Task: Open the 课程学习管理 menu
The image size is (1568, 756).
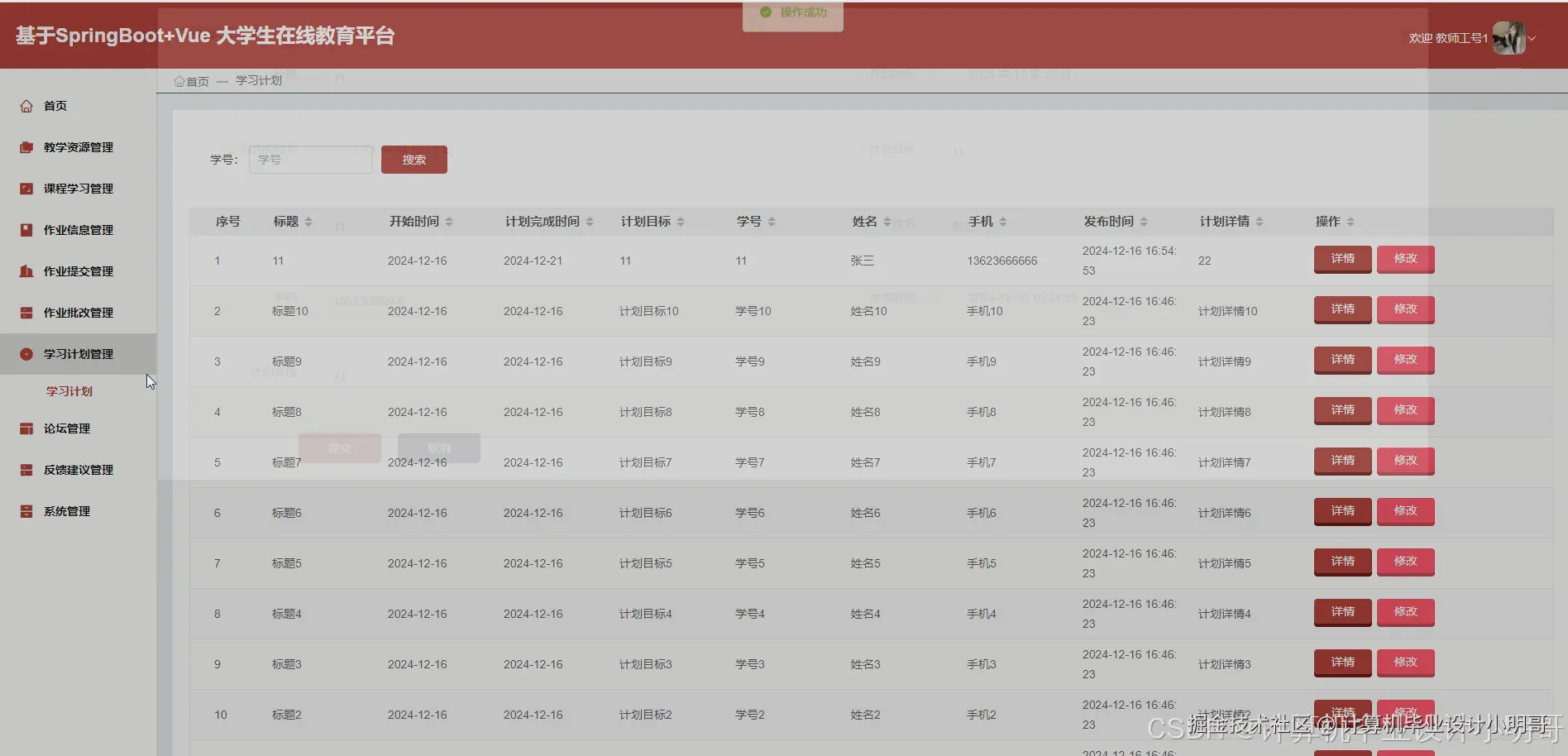Action: tap(78, 189)
